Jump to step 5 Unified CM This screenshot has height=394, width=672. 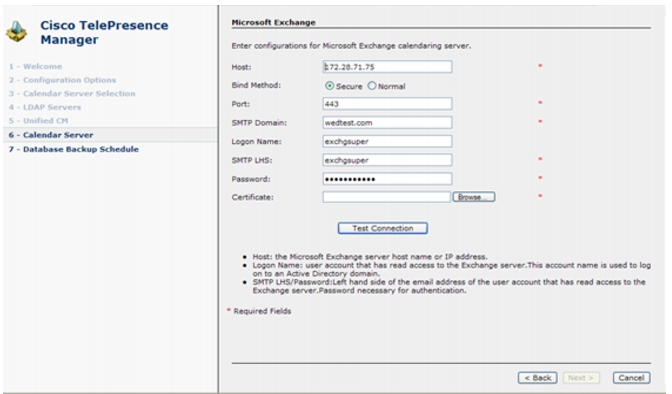pos(38,121)
